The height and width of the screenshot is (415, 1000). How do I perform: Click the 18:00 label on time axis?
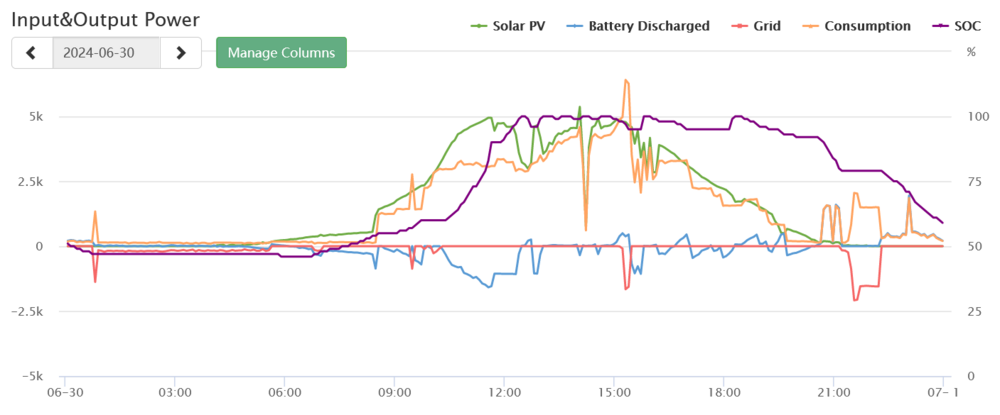point(723,392)
